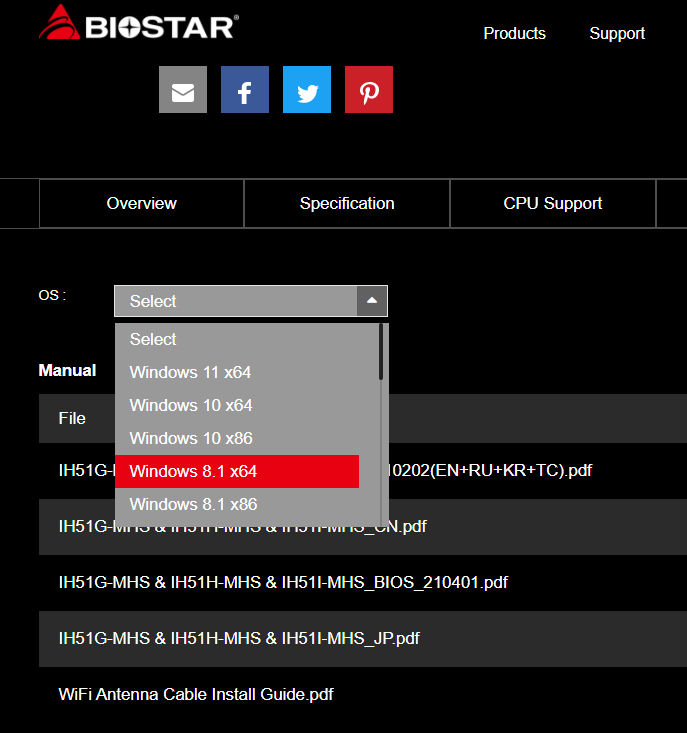Select Windows 10 x64 from the OS list
687x733 pixels.
(x=237, y=405)
